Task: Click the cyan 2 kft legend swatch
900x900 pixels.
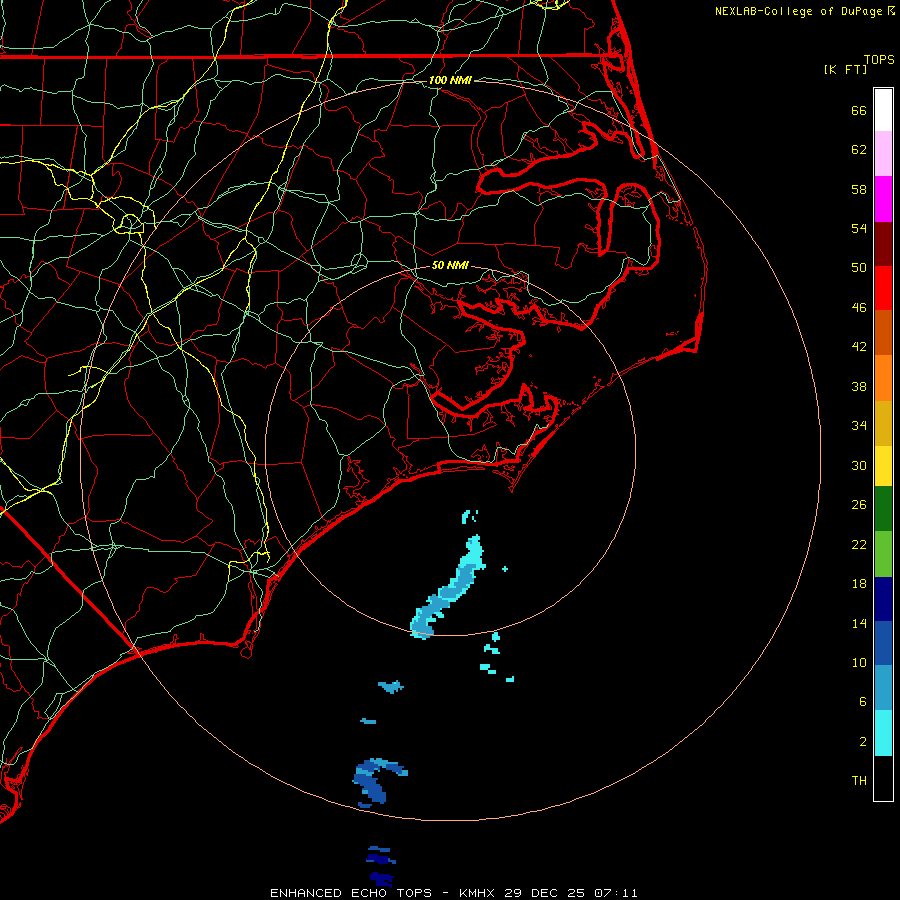Action: [x=883, y=733]
